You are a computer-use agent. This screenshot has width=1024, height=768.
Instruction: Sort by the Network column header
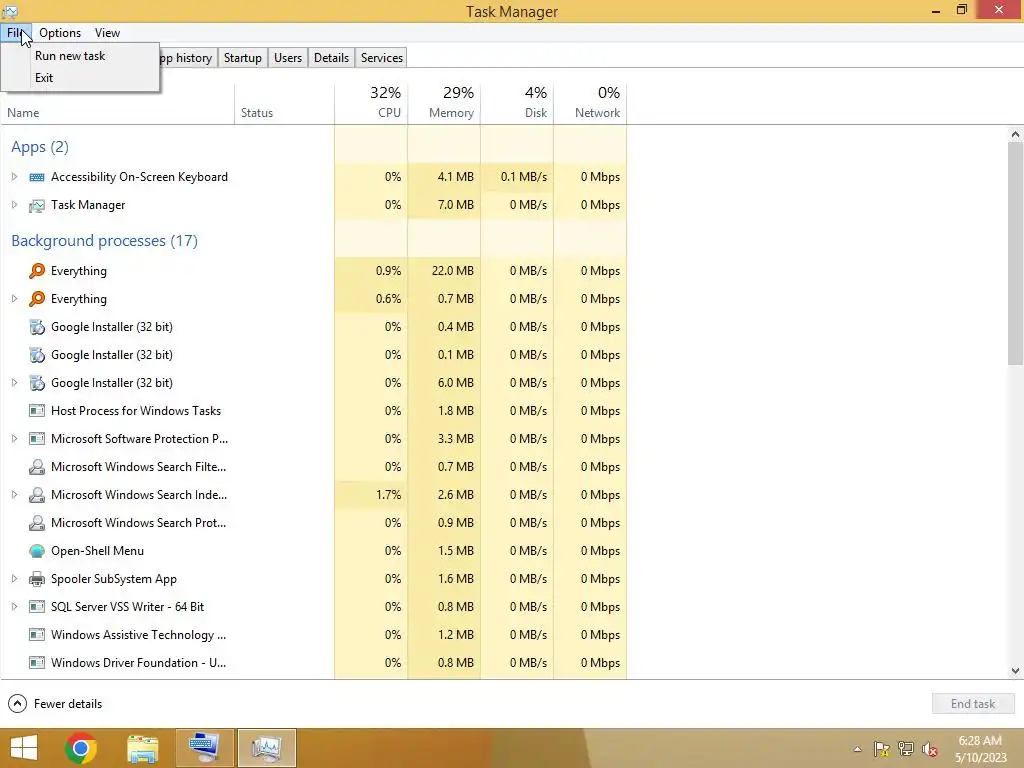pyautogui.click(x=590, y=103)
